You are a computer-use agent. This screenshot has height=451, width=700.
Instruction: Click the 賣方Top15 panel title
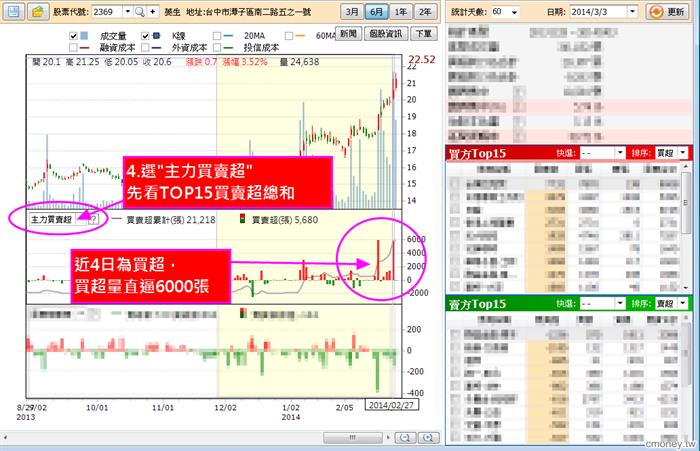click(477, 304)
